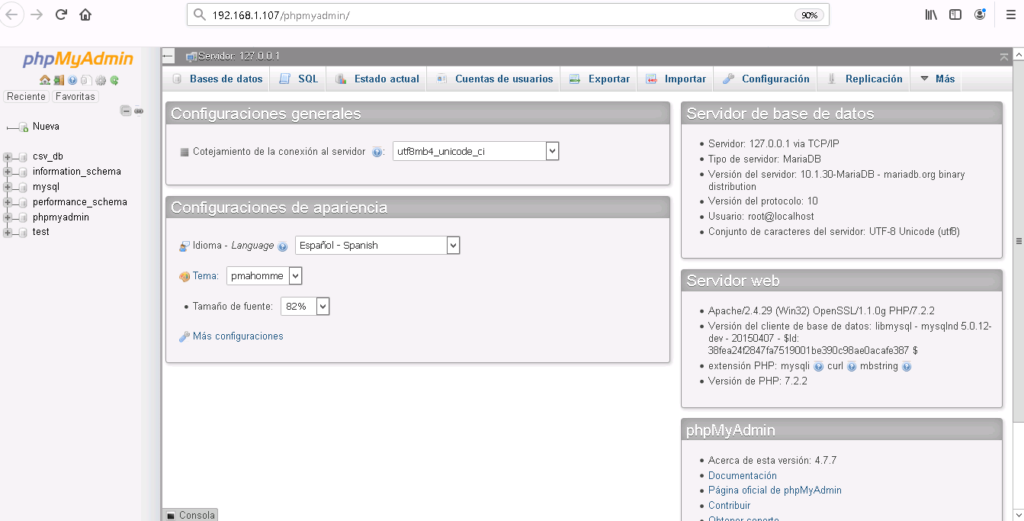1024x521 pixels.
Task: Open the Documentación link
Action: pyautogui.click(x=742, y=476)
